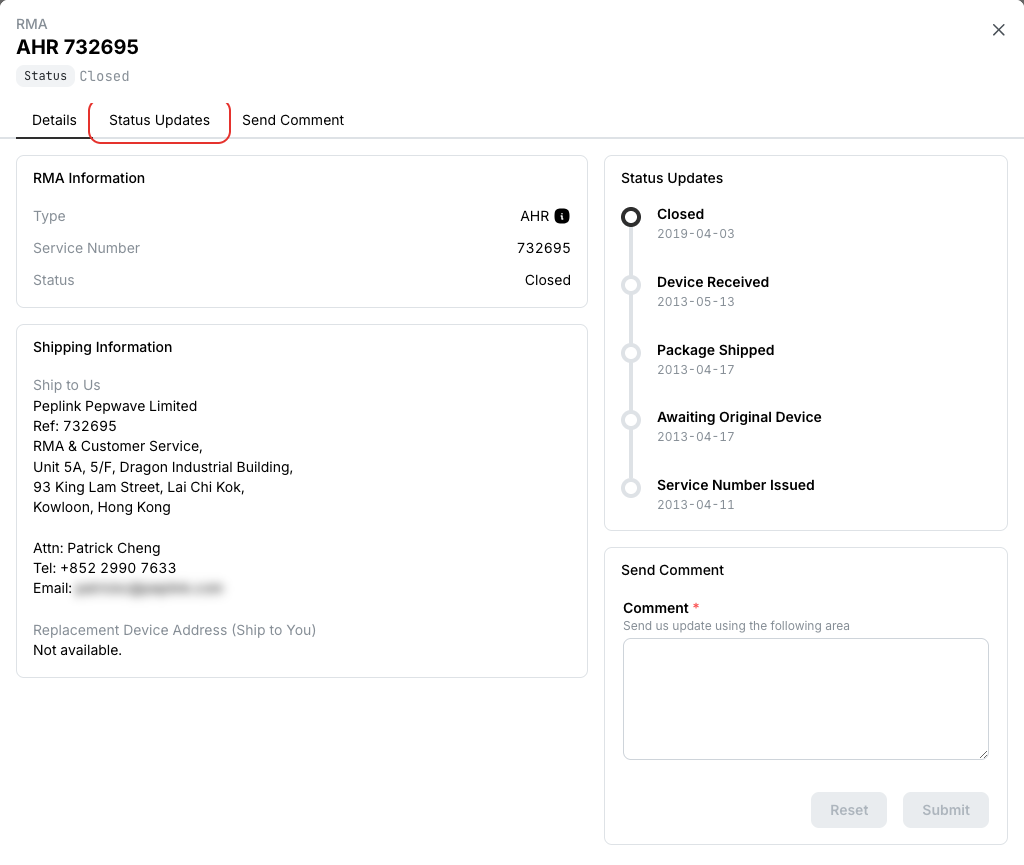Click 'Send us update using the following area' hint
This screenshot has height=865, width=1024.
736,626
